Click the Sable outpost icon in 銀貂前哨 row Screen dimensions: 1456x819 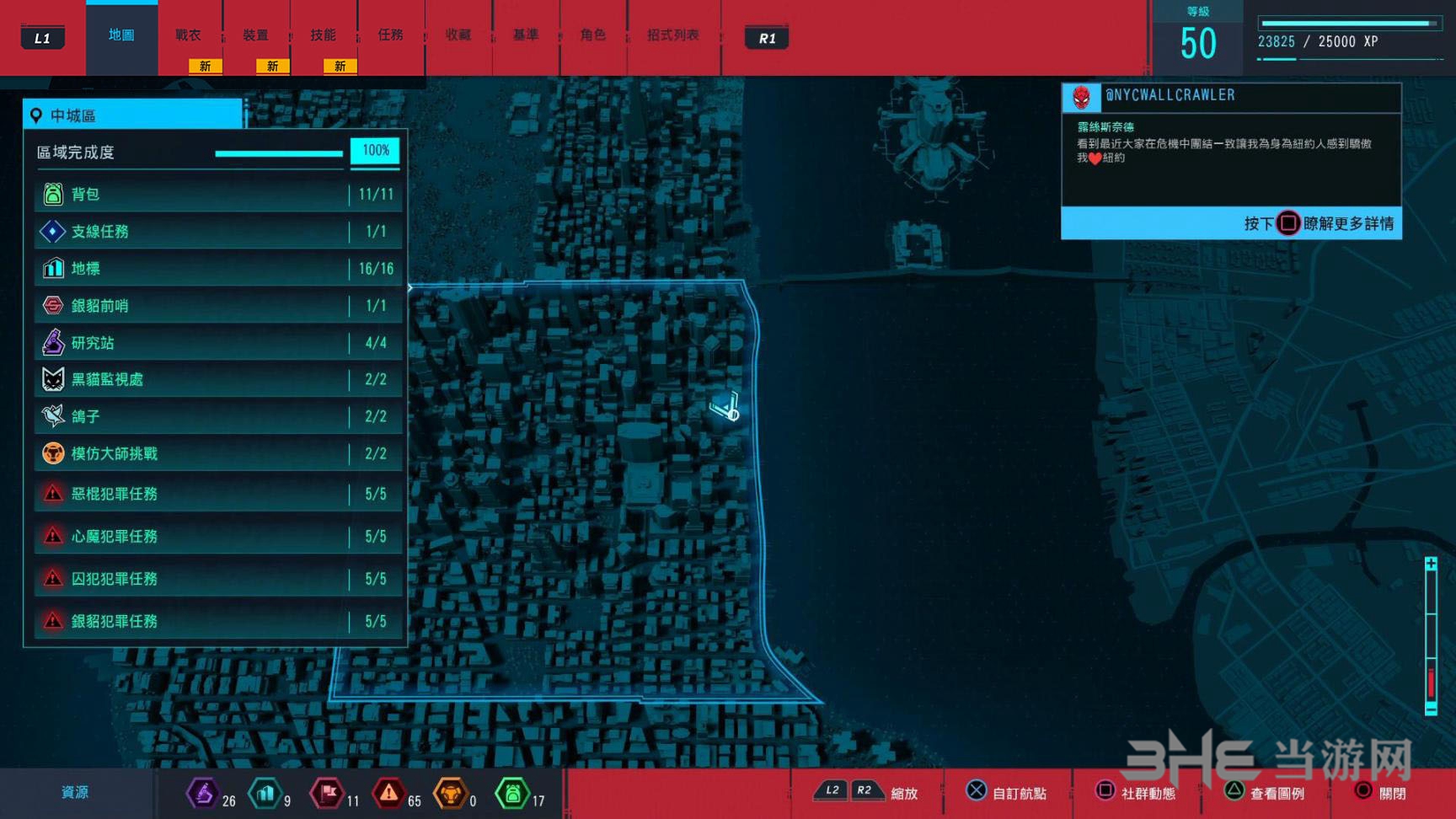[53, 305]
